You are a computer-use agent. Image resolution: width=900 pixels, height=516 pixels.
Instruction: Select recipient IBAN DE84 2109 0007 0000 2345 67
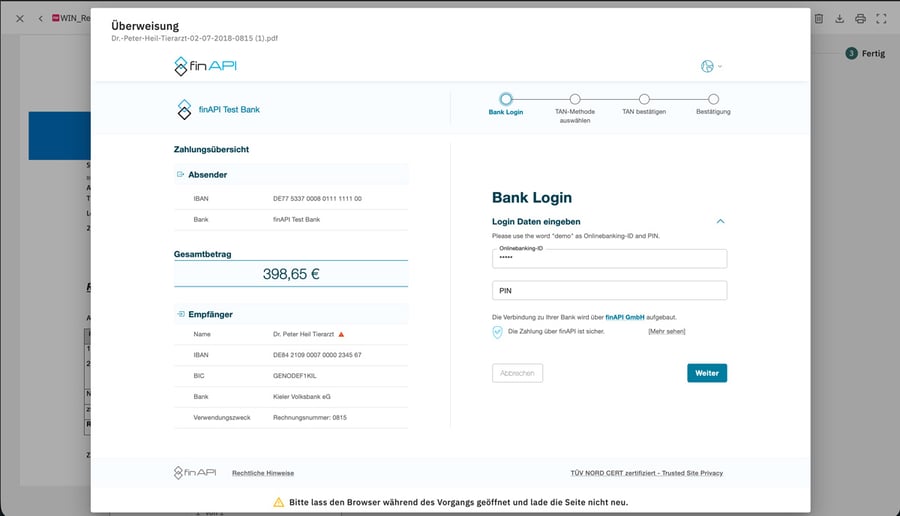click(x=317, y=355)
